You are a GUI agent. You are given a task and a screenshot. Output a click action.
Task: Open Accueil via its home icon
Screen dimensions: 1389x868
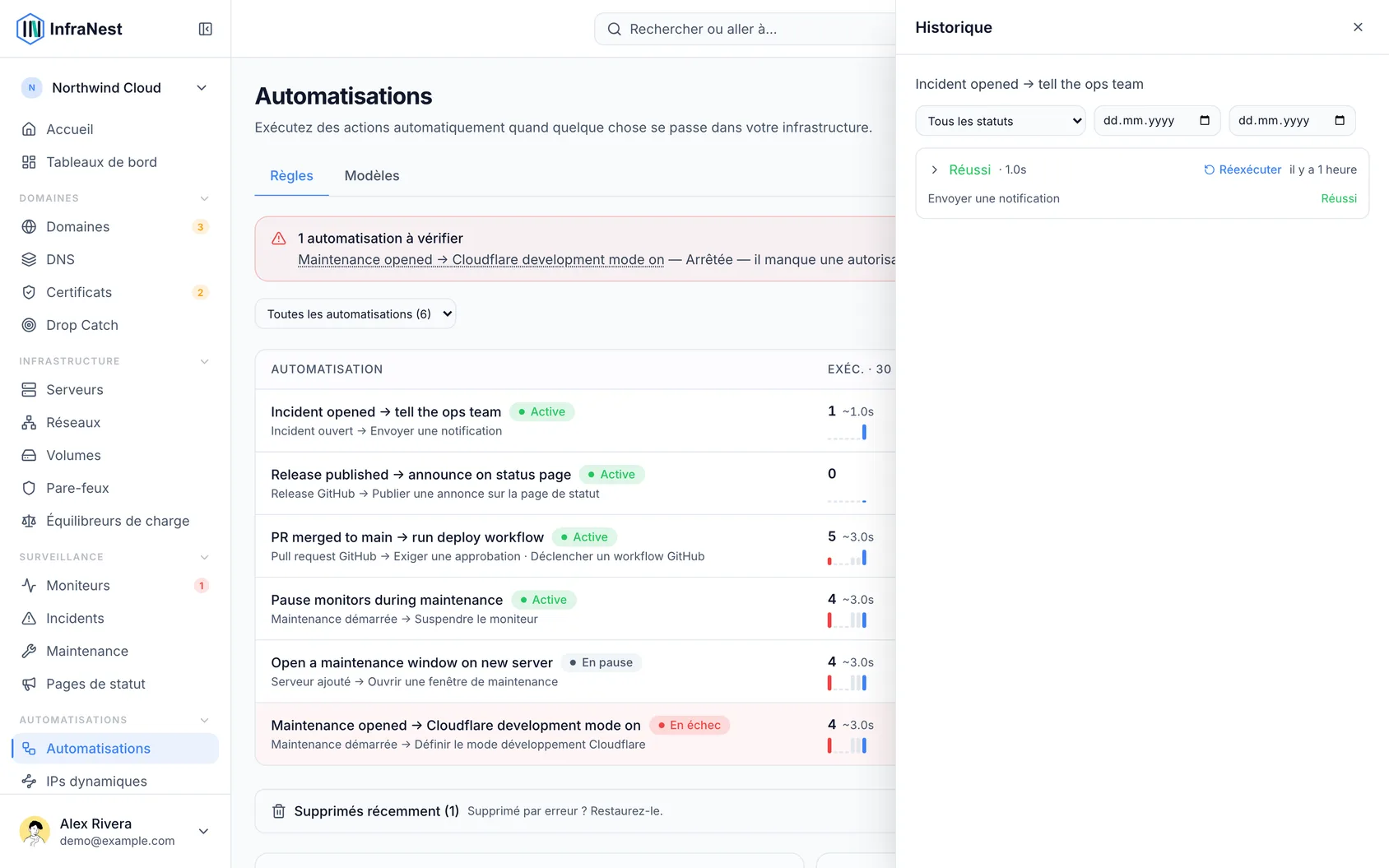29,129
